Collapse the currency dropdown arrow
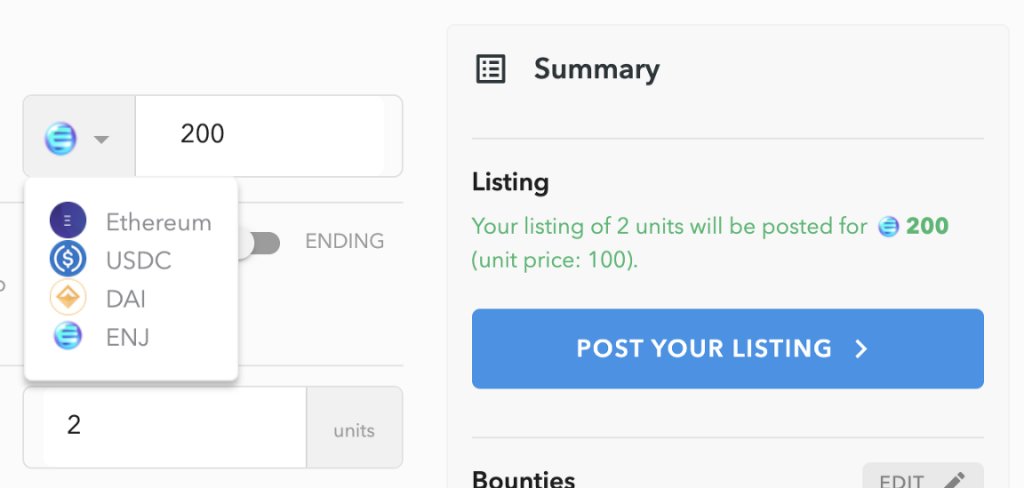This screenshot has width=1024, height=488. [x=101, y=139]
